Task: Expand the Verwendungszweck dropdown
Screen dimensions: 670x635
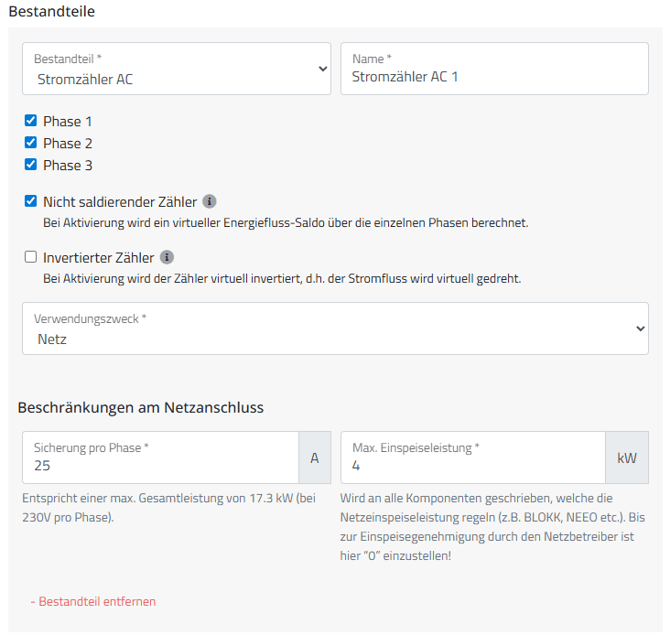Action: (335, 329)
